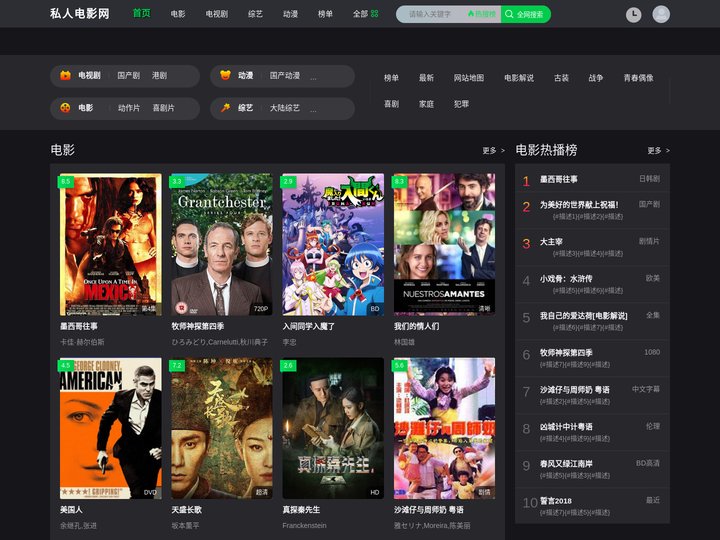The image size is (720, 540).
Task: Open the 热搜榜 flame link in search bar
Action: pyautogui.click(x=482, y=14)
